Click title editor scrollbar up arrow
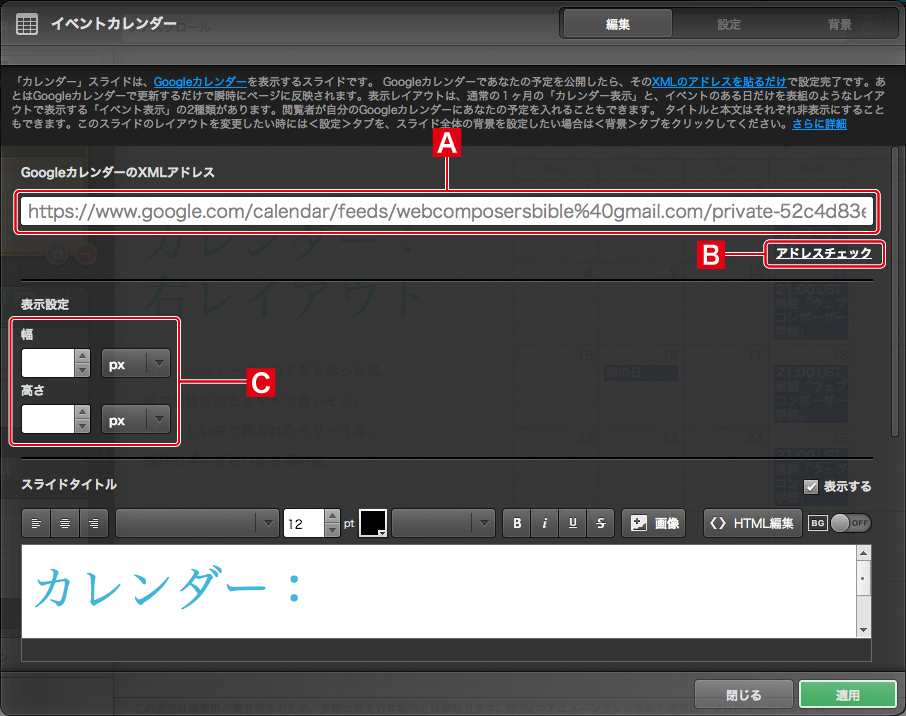This screenshot has width=906, height=716. pos(864,552)
